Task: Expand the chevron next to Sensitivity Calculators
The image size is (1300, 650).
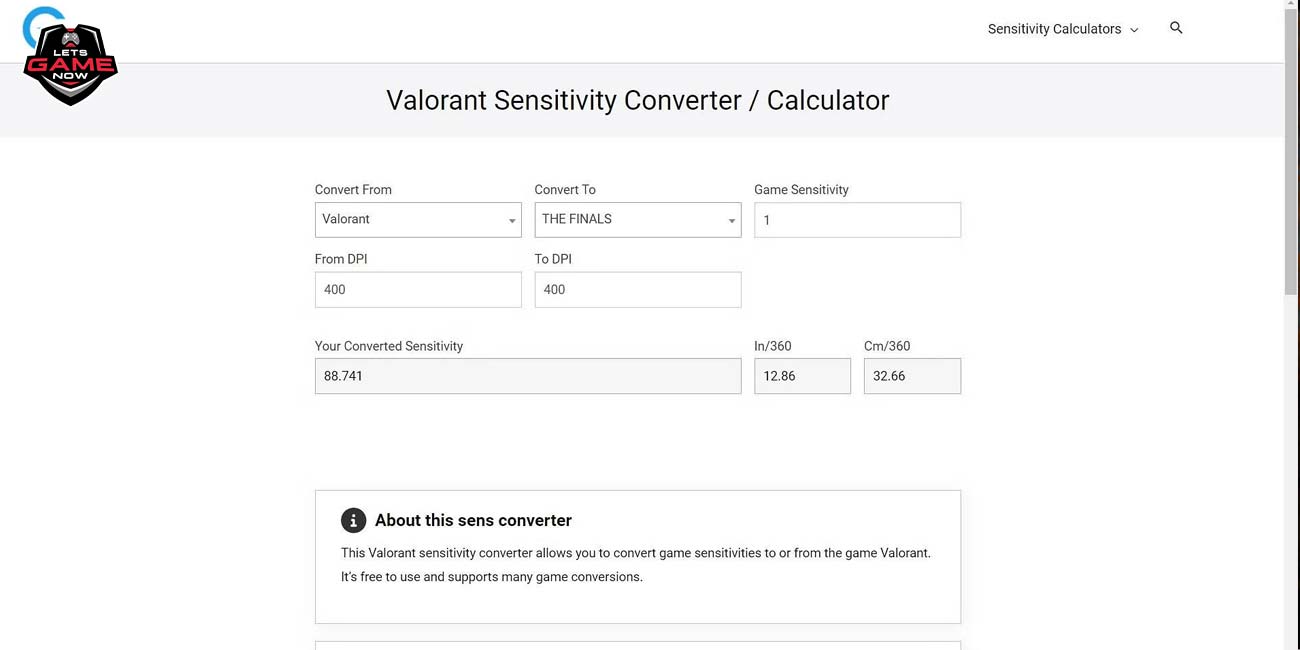Action: (x=1134, y=30)
